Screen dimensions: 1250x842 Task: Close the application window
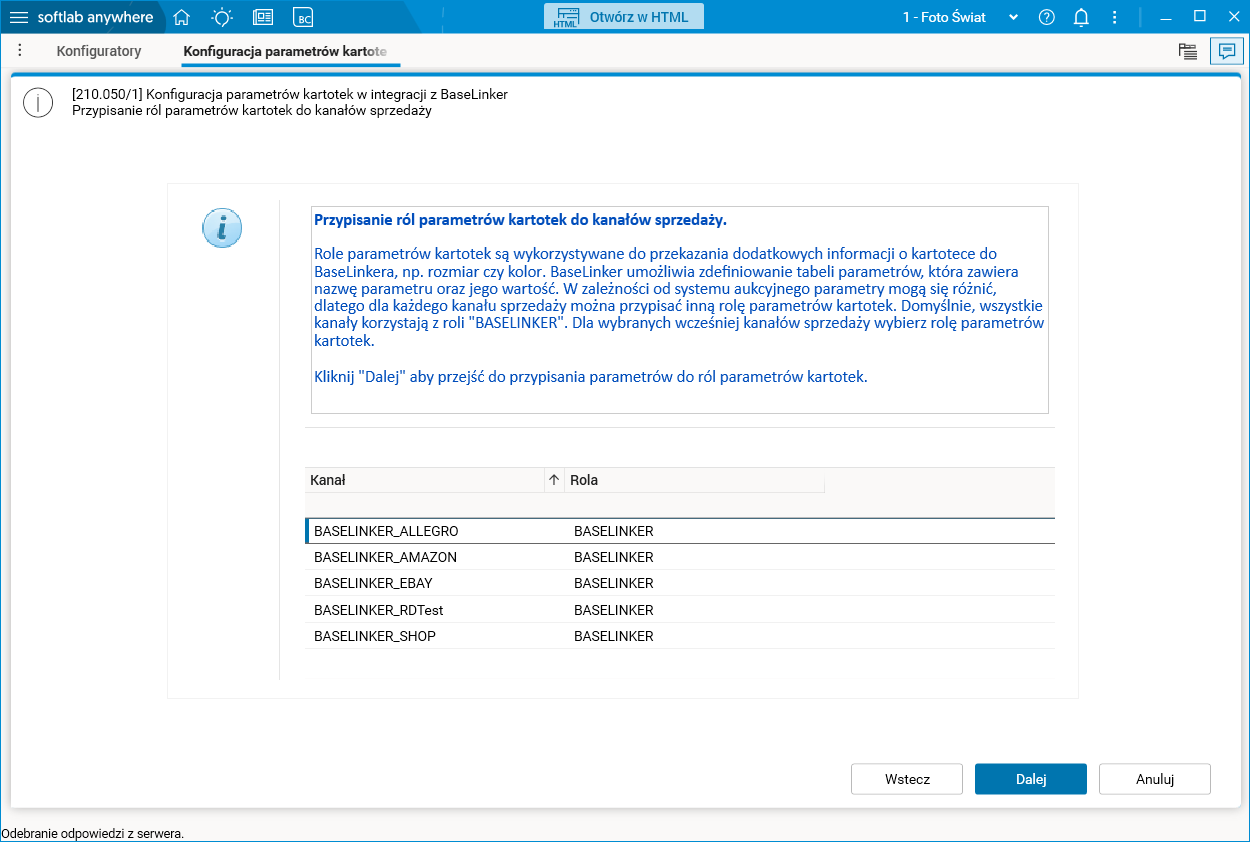(x=1232, y=17)
